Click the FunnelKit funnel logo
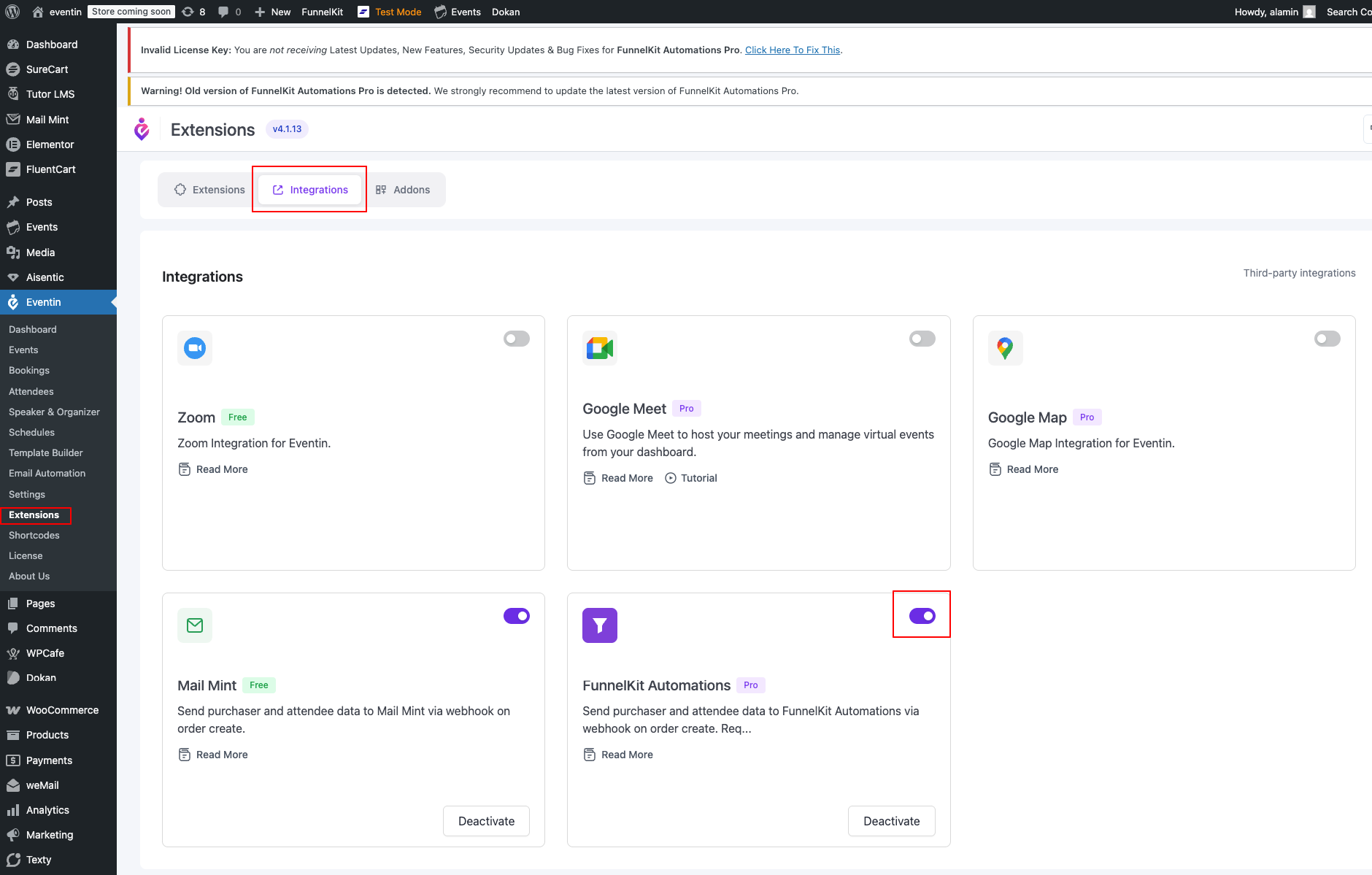This screenshot has height=875, width=1372. (x=600, y=625)
